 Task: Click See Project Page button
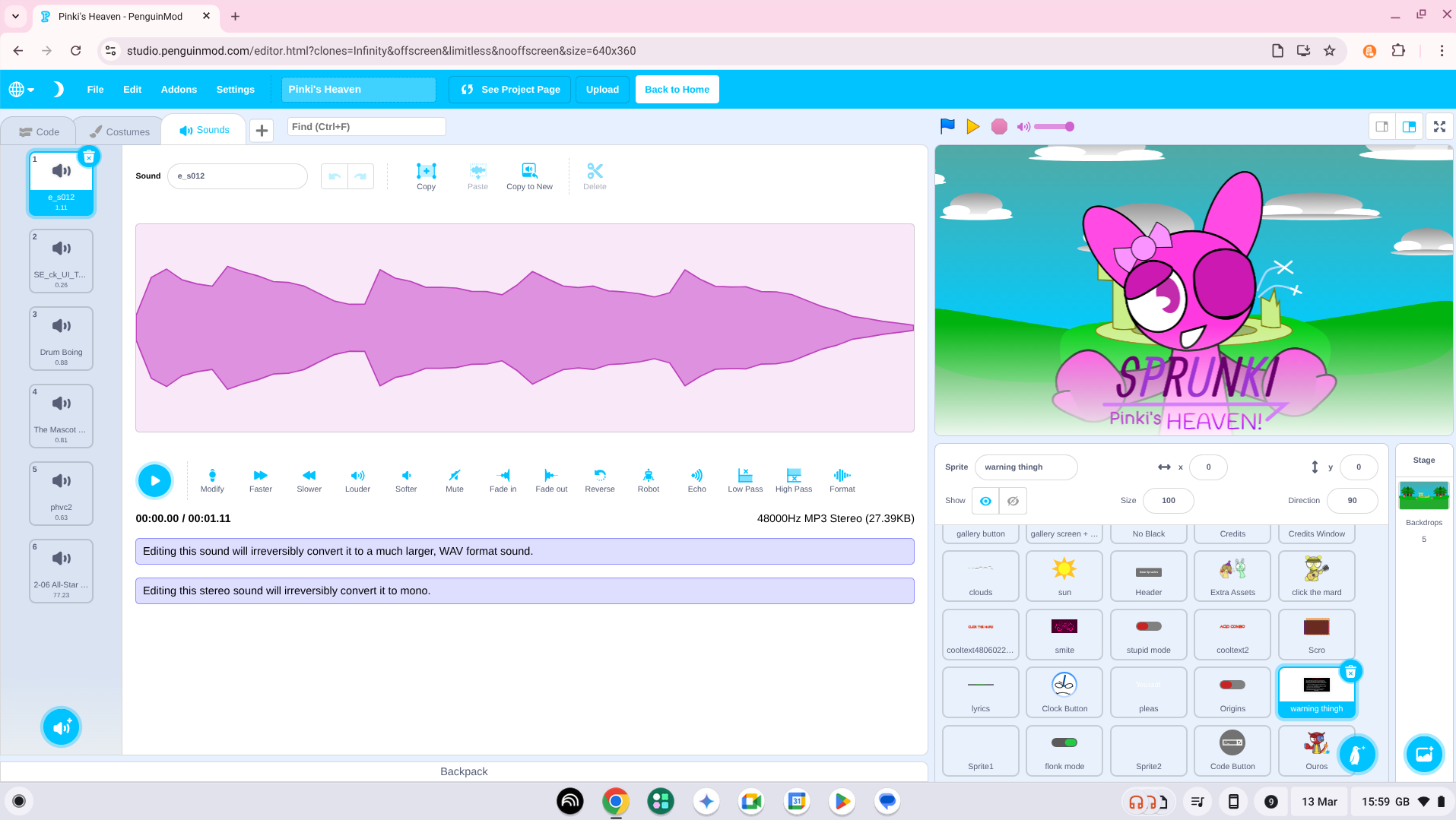[x=510, y=90]
